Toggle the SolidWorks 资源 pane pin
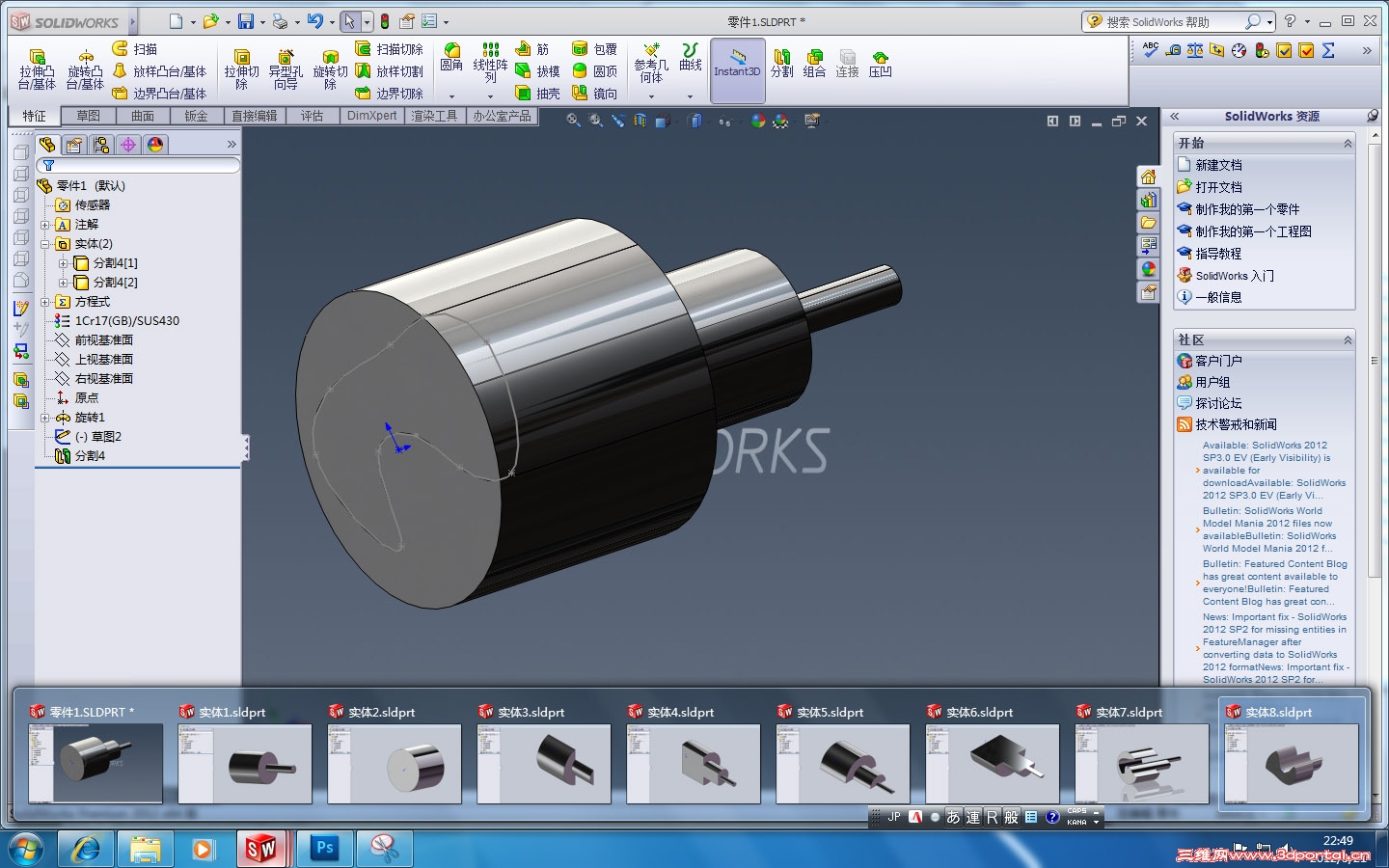Viewport: 1389px width, 868px height. [1373, 116]
